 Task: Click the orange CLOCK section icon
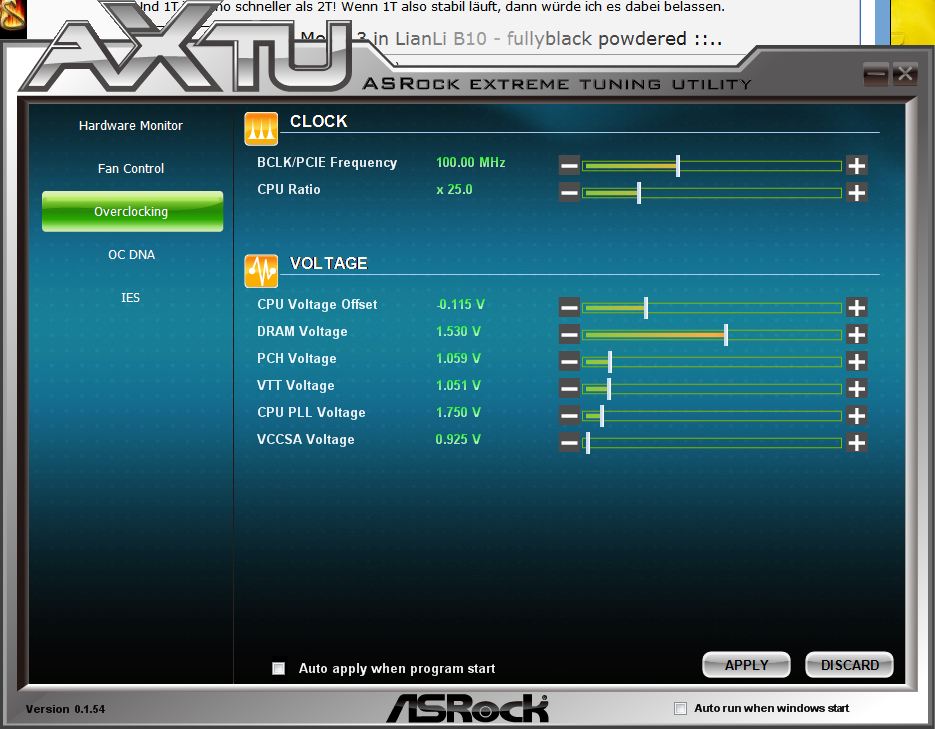click(261, 129)
